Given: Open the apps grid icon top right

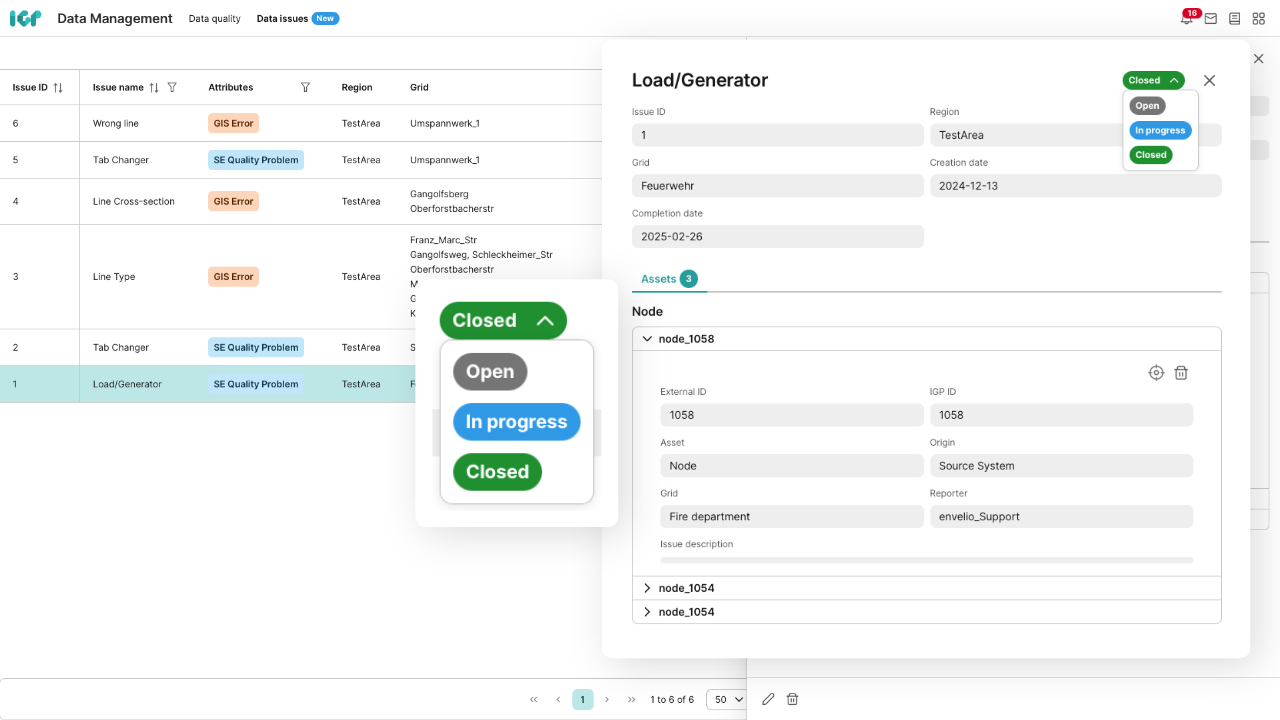Looking at the screenshot, I should [1258, 18].
